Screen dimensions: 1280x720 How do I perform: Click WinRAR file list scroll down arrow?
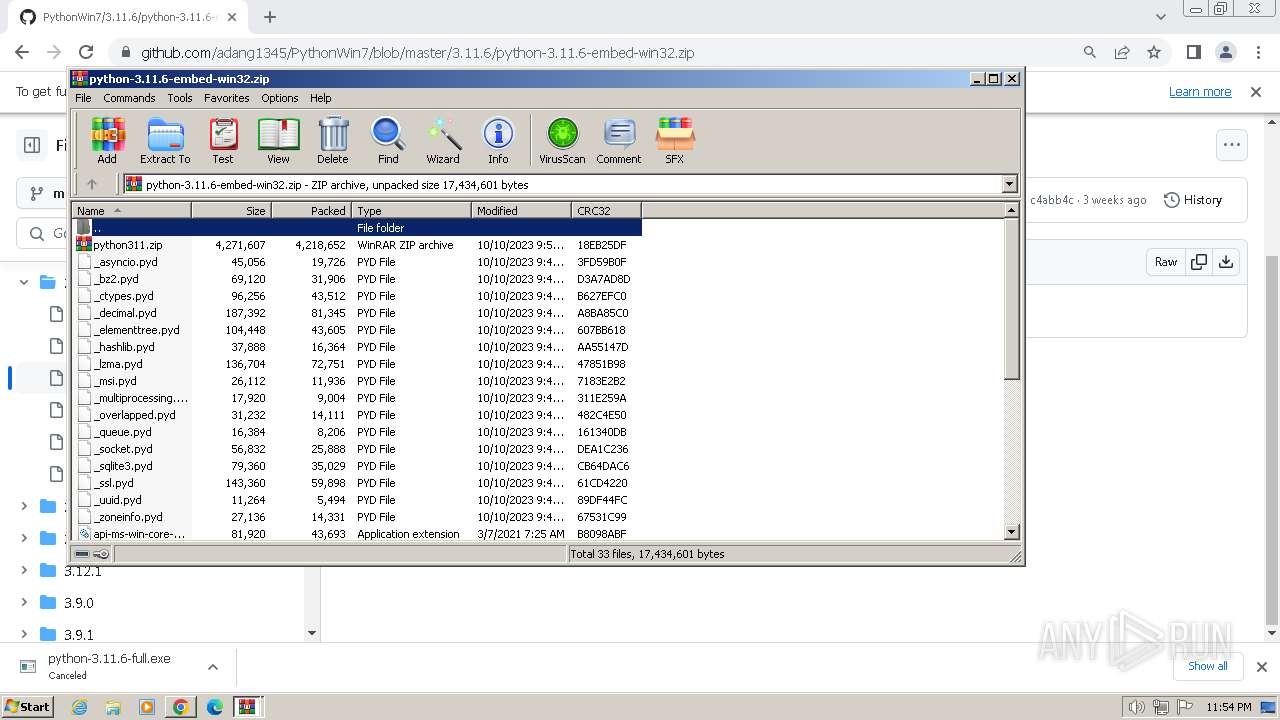tap(1011, 532)
